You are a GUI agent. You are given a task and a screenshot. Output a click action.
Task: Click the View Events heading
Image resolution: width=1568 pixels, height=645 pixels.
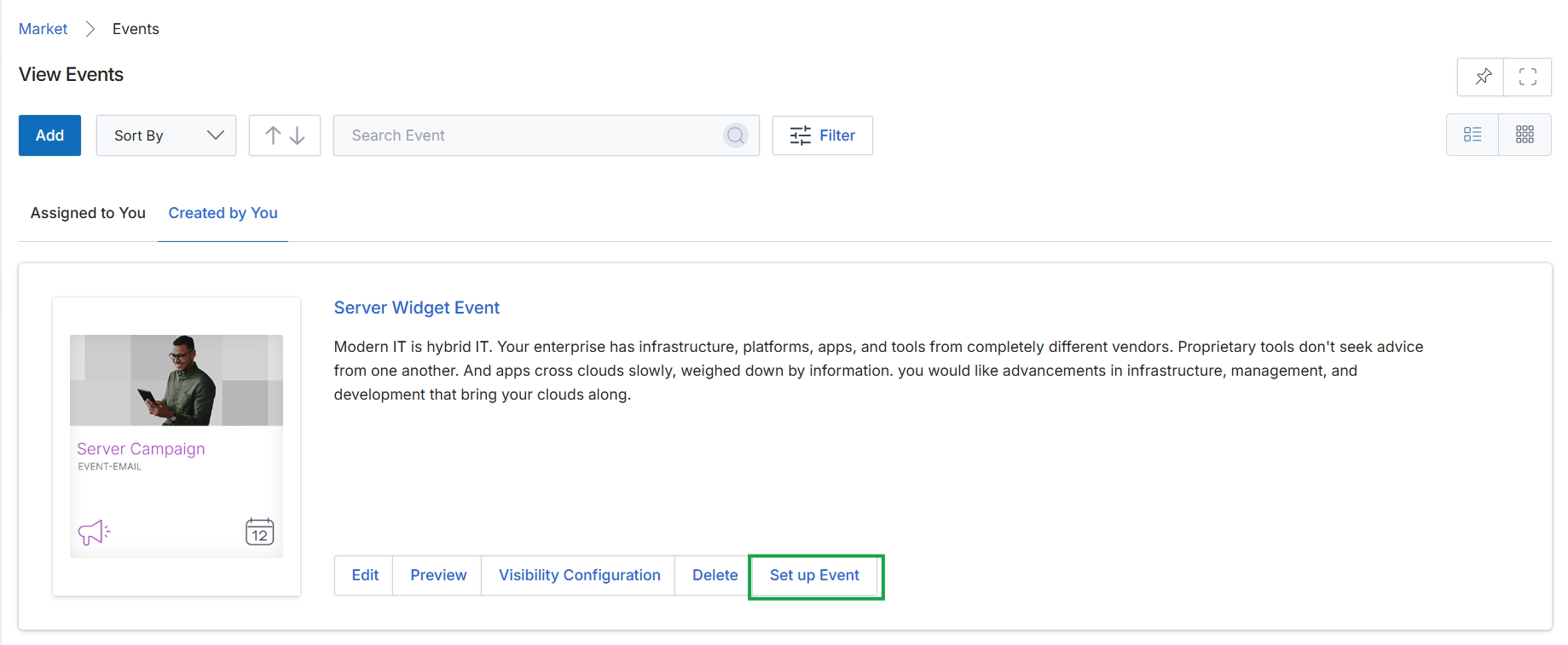click(71, 74)
